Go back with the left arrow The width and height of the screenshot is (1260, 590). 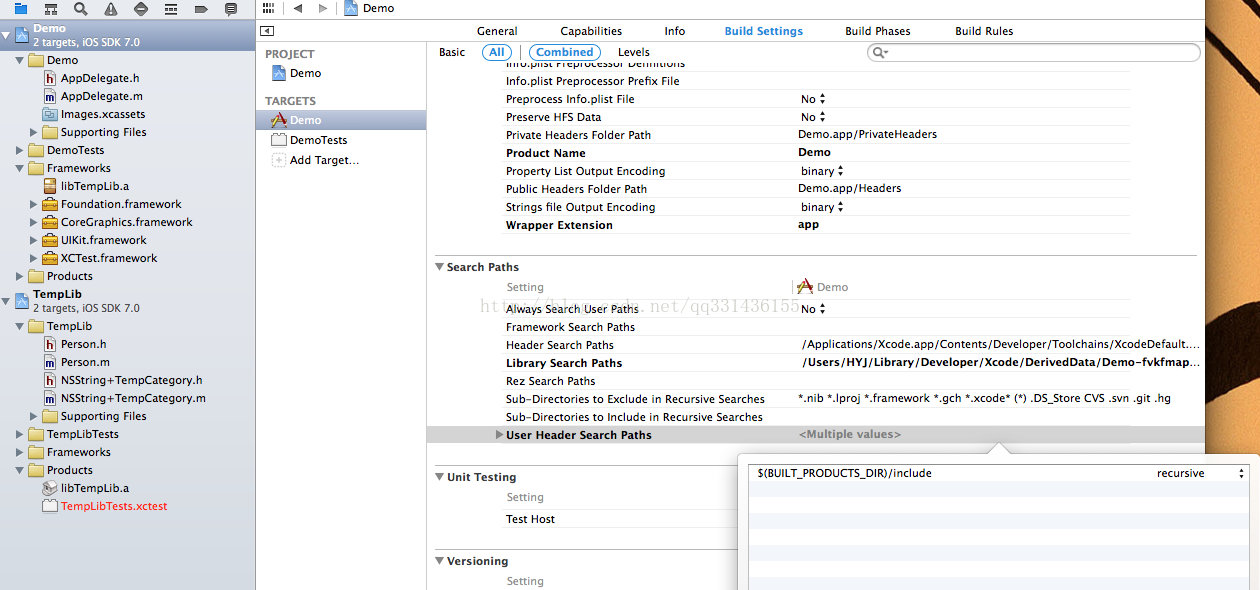298,8
